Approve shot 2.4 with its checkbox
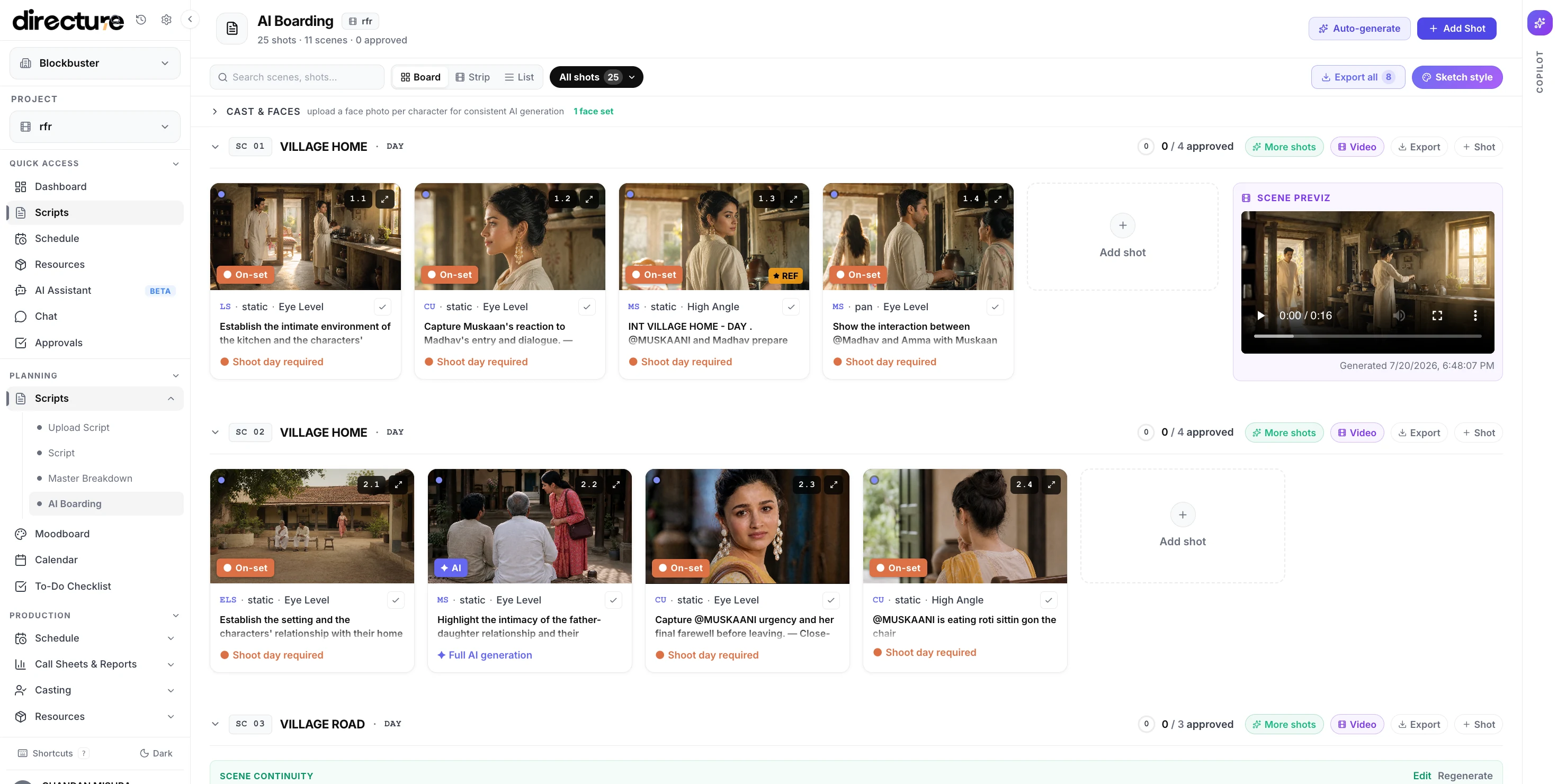Screen dimensions: 1557x784 point(1048,600)
